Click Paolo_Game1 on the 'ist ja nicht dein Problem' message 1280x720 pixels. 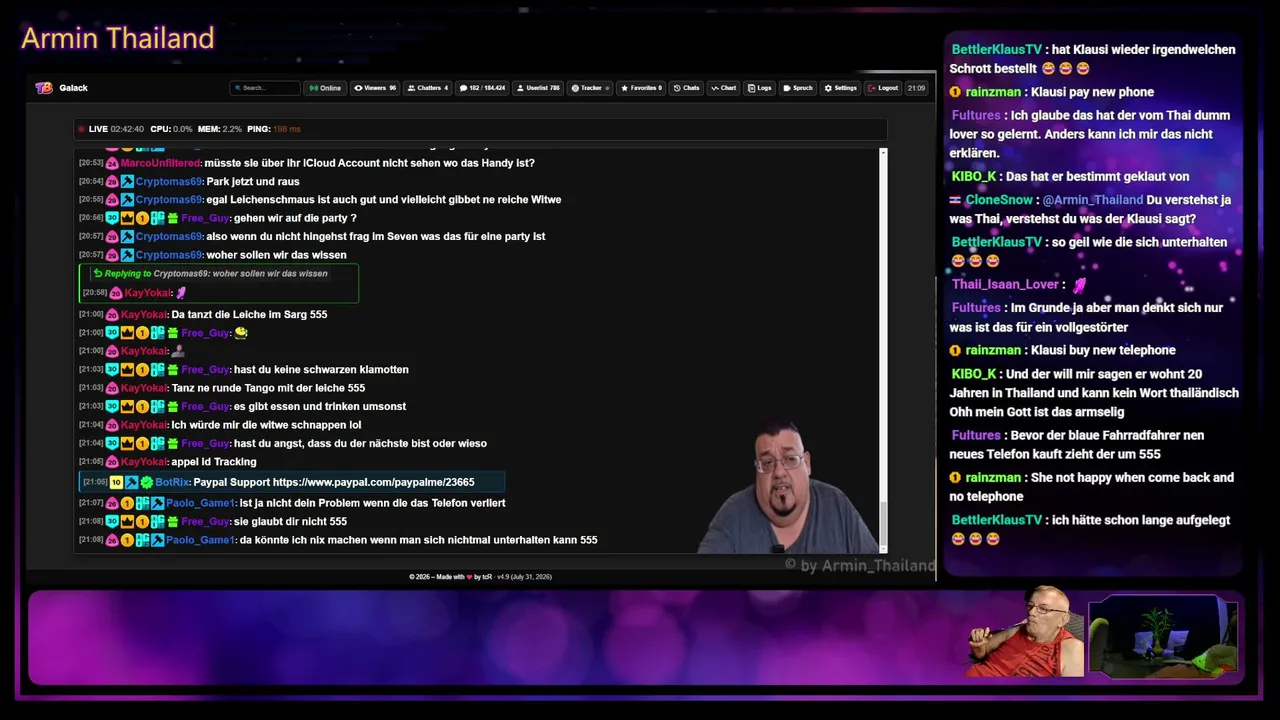pyautogui.click(x=200, y=503)
